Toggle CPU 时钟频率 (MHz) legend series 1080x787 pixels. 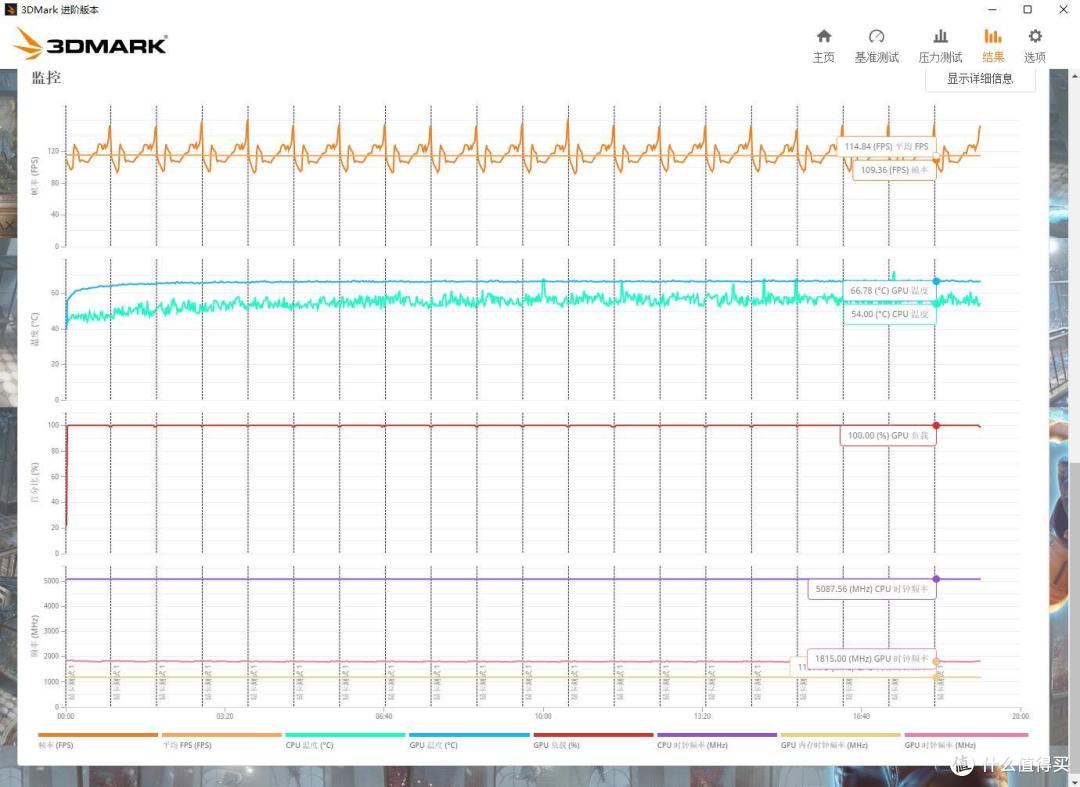717,740
